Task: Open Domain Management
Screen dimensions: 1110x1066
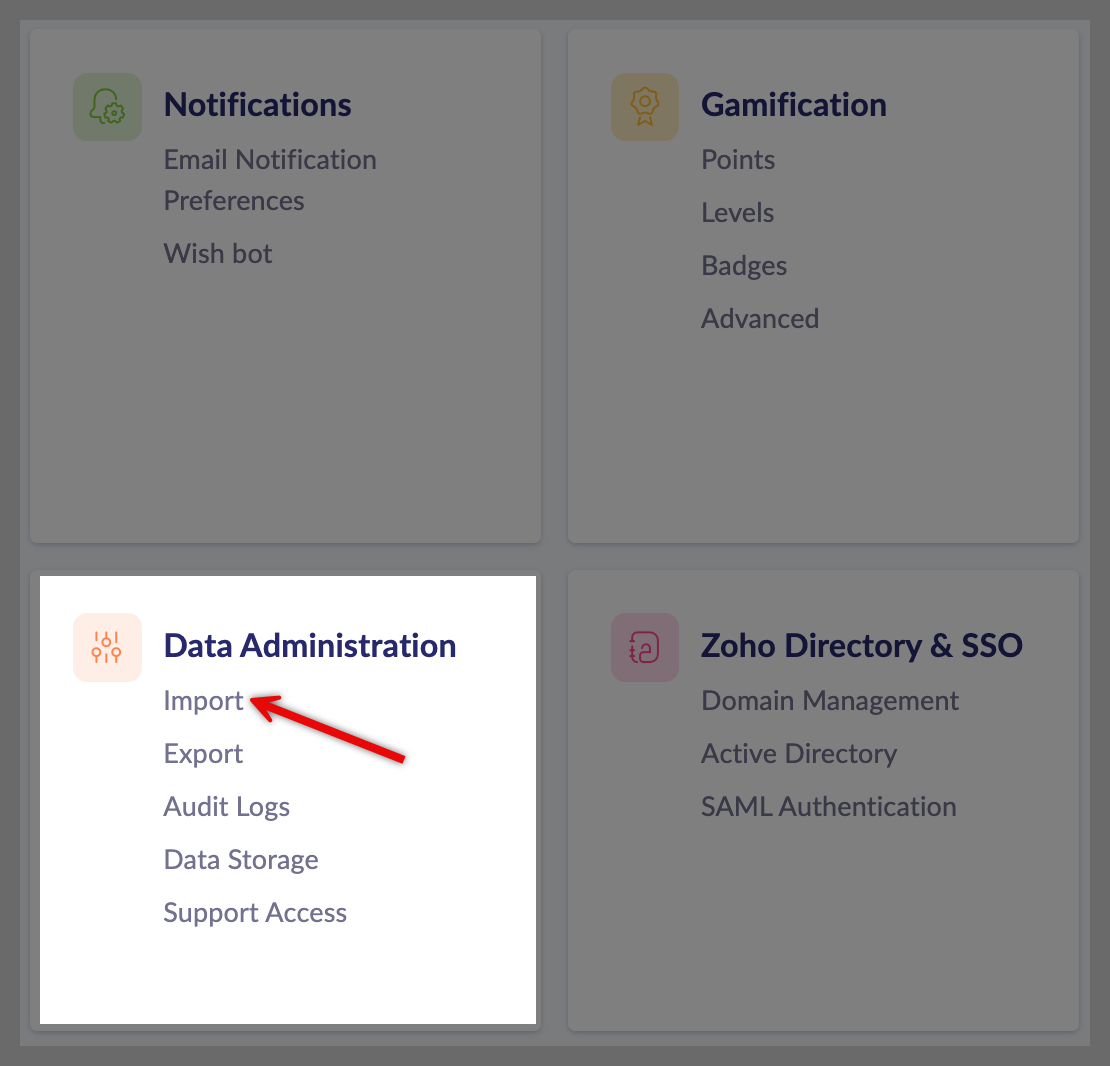Action: point(830,701)
